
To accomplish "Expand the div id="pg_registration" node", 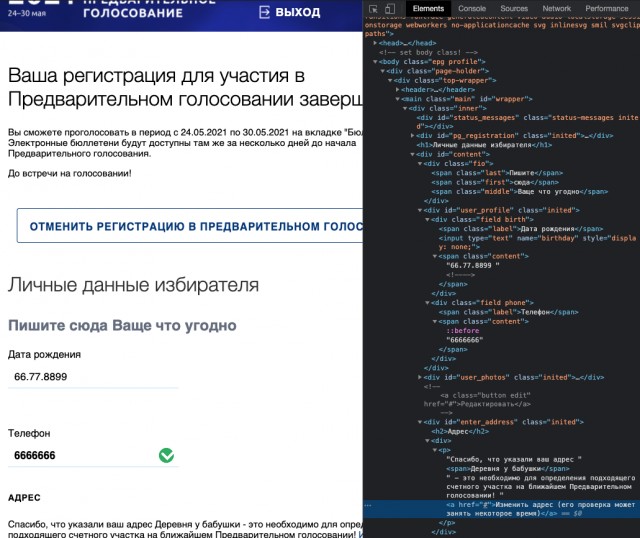I will [x=412, y=136].
